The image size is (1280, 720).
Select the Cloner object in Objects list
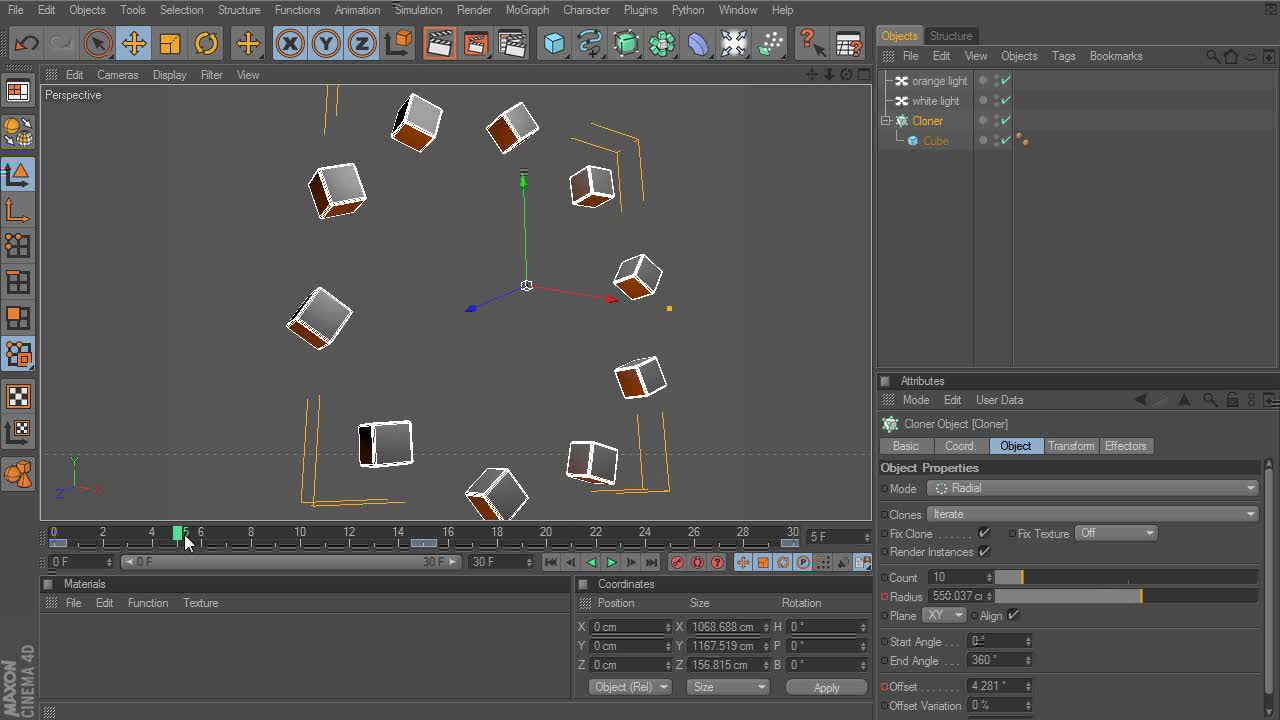(927, 121)
